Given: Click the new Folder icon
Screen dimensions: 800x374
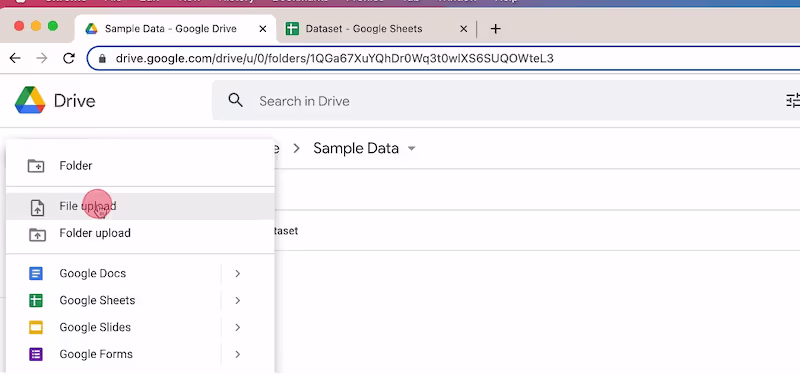Looking at the screenshot, I should click(x=36, y=166).
